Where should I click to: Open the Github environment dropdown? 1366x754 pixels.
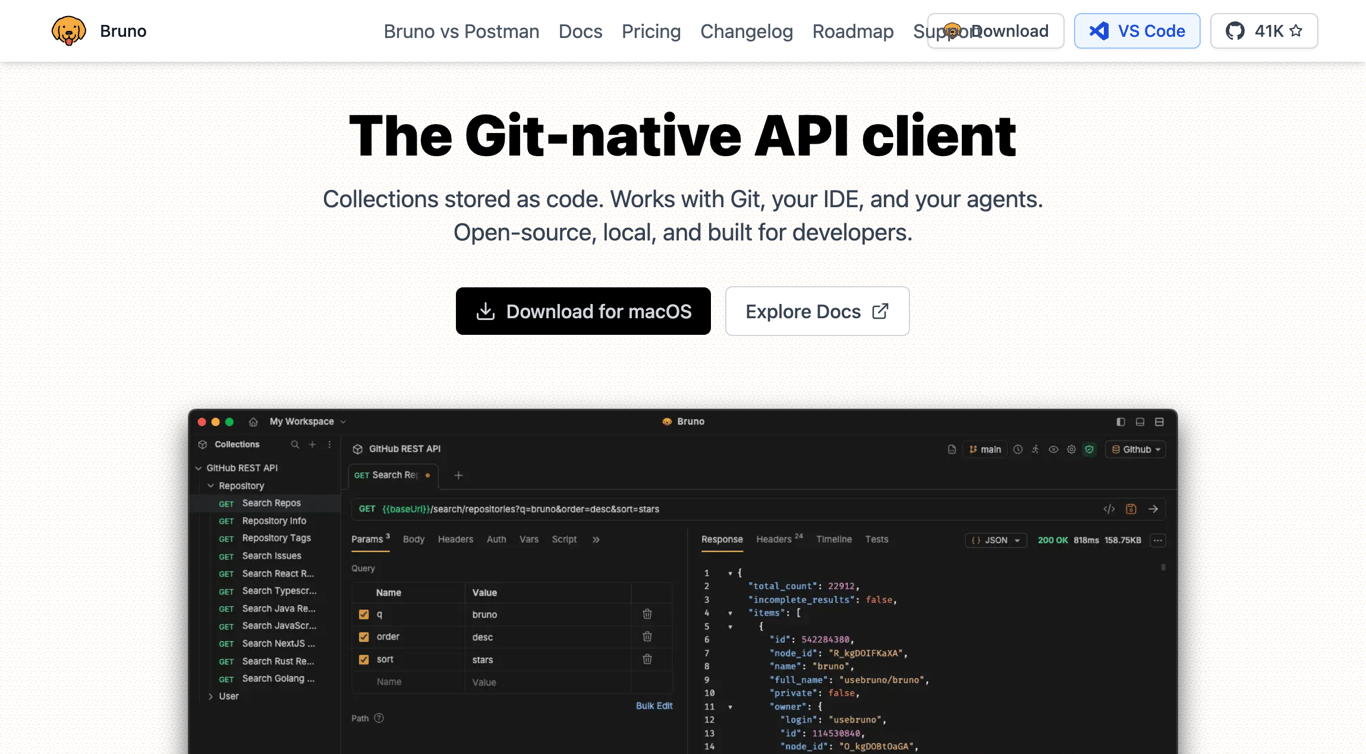tap(1135, 449)
